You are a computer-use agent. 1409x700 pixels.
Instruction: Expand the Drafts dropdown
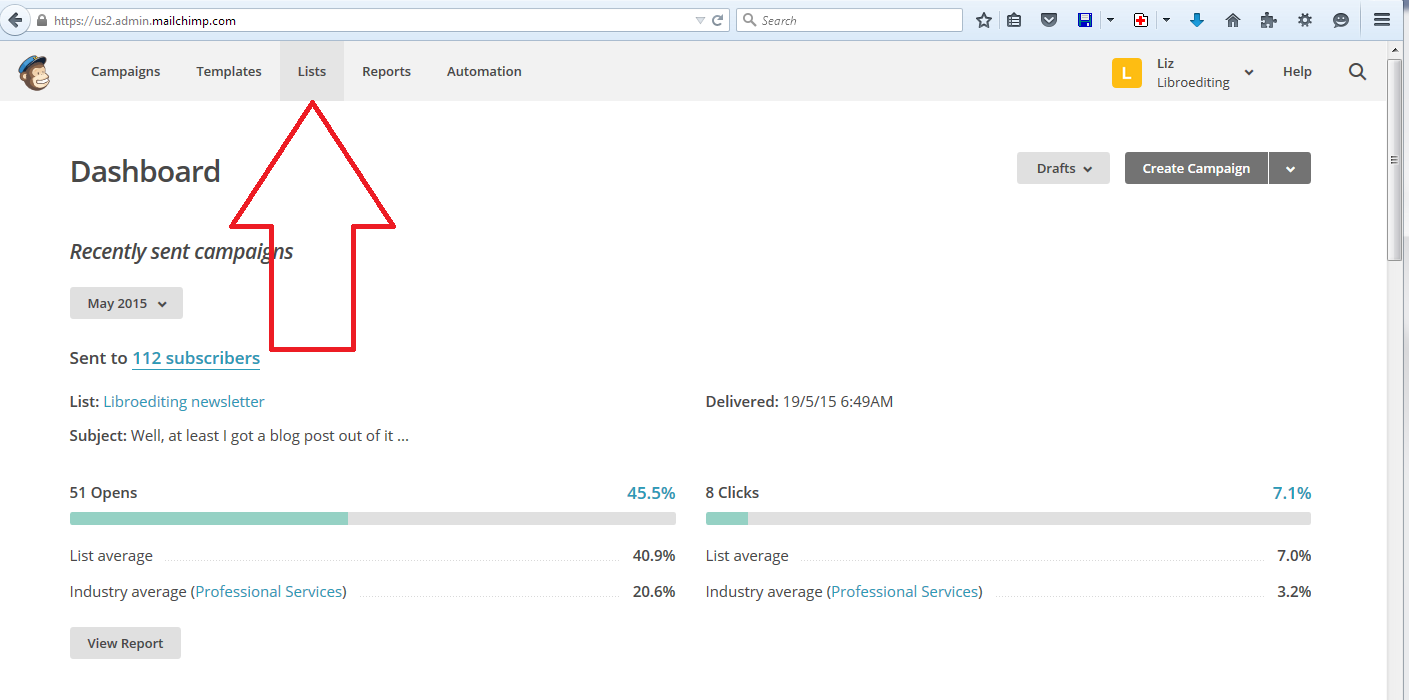coord(1063,168)
